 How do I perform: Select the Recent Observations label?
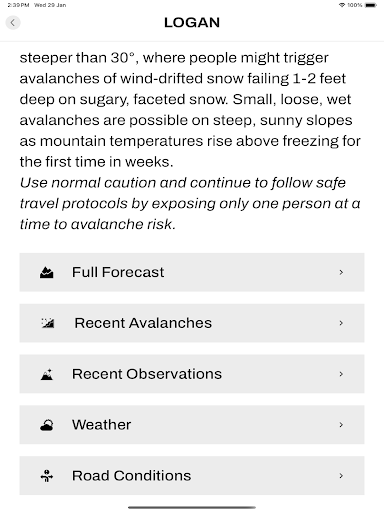point(147,374)
